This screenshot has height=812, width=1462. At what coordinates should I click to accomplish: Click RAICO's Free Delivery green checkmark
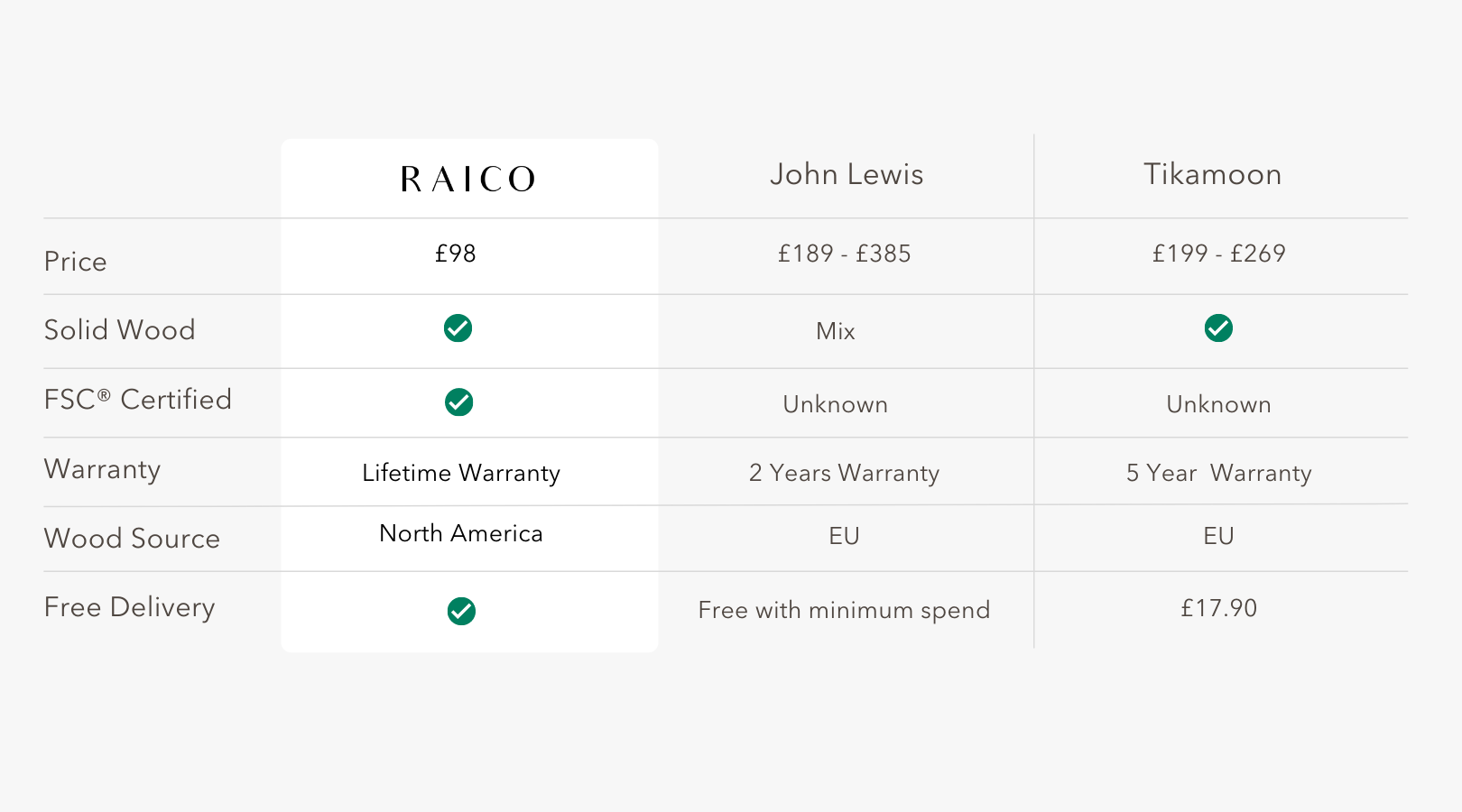coord(461,611)
